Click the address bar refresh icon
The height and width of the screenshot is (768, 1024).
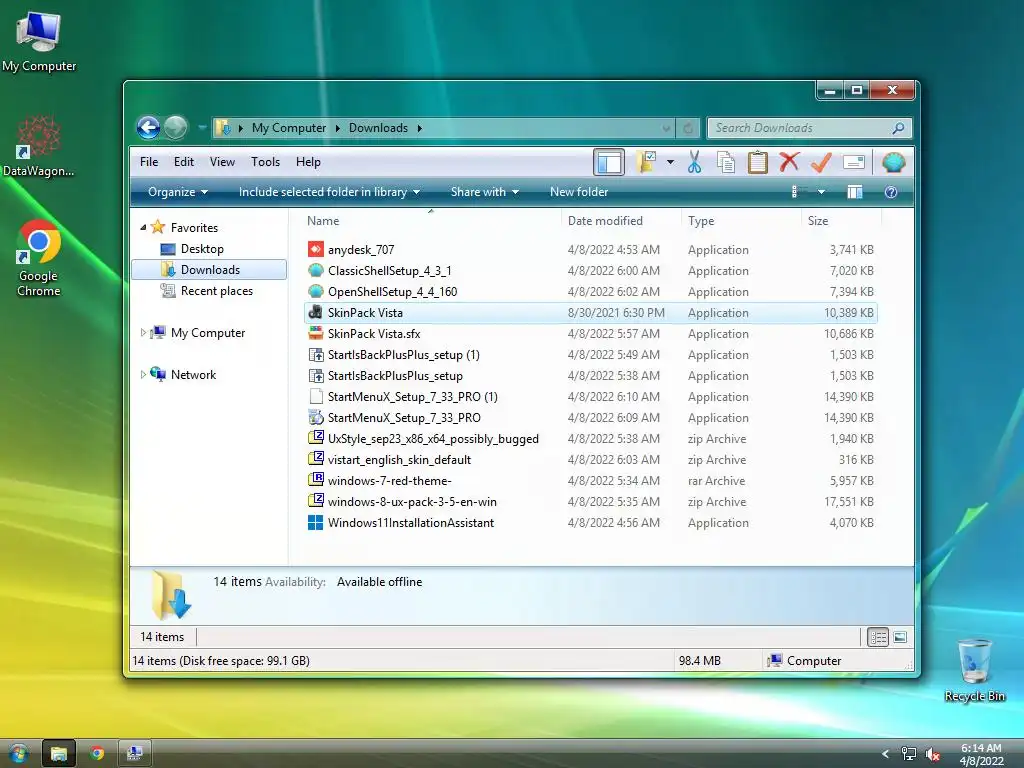pos(688,128)
